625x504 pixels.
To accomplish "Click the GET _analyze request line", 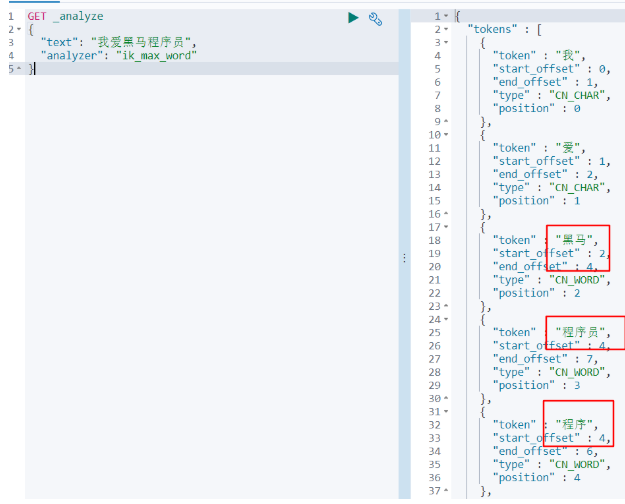I will tap(65, 16).
